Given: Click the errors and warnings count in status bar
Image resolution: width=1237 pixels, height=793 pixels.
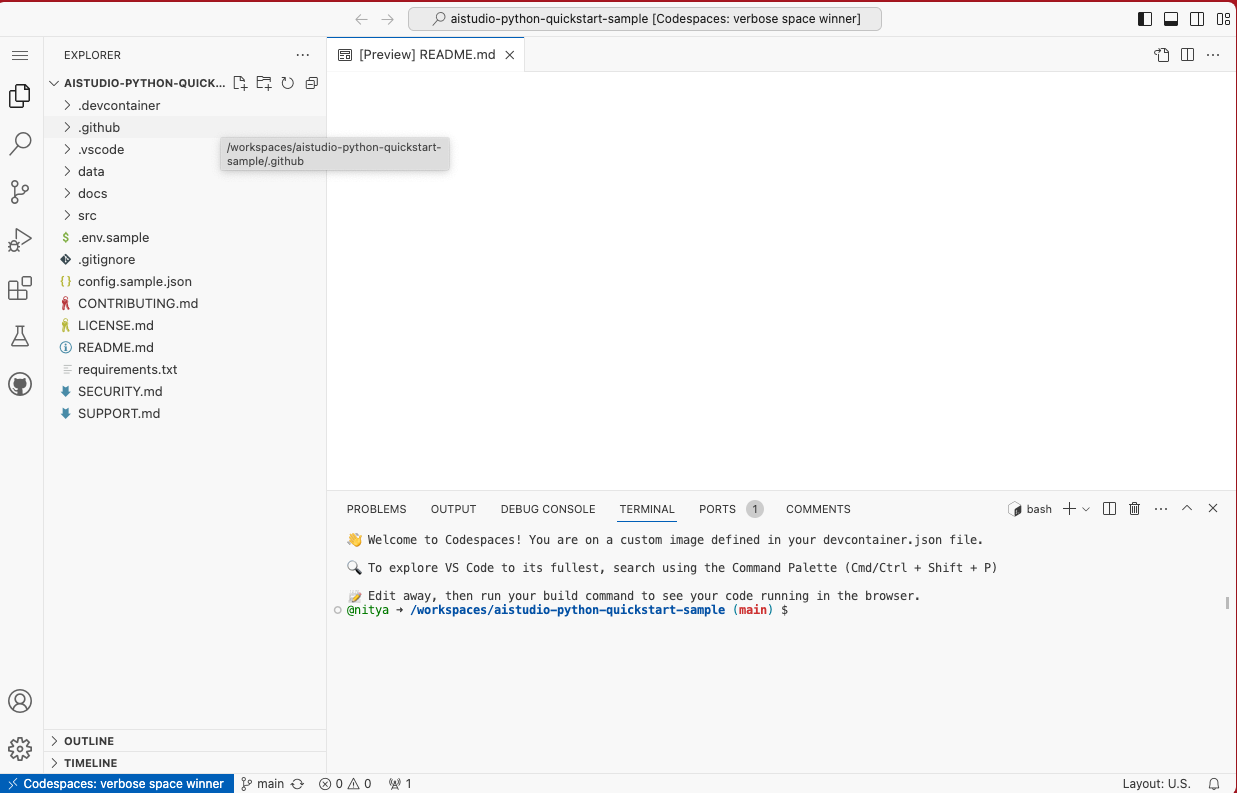Looking at the screenshot, I should [x=345, y=784].
